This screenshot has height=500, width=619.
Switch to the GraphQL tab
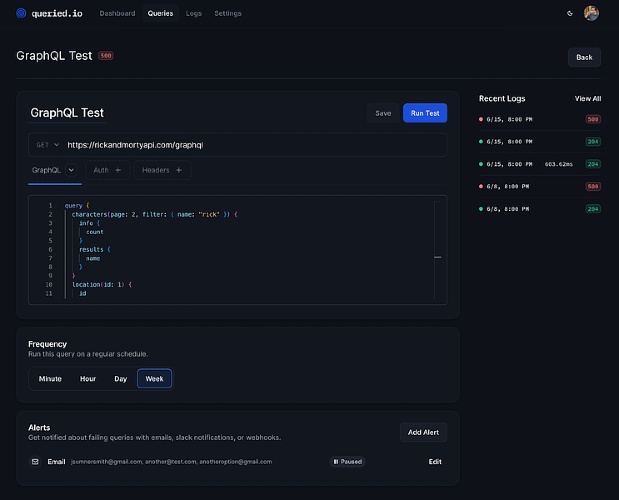[x=47, y=170]
